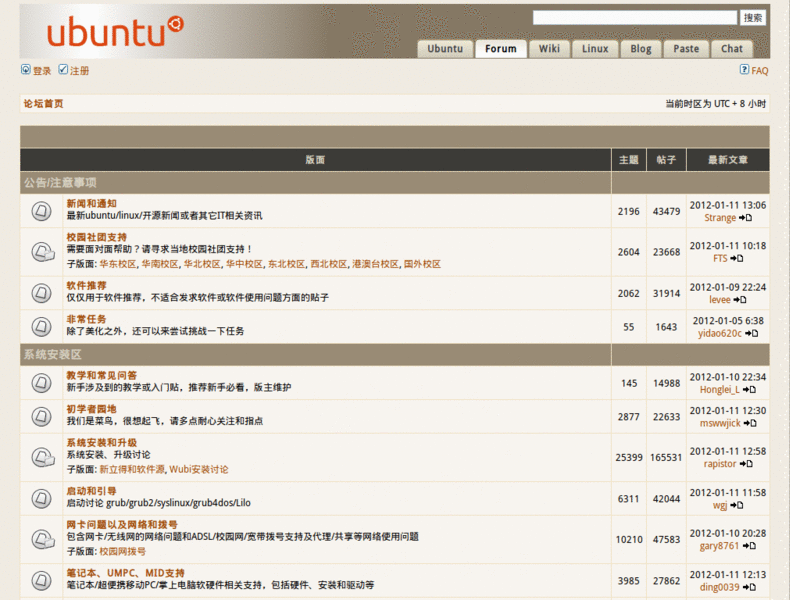Click the register icon beside 注册
The image size is (800, 600).
point(63,69)
